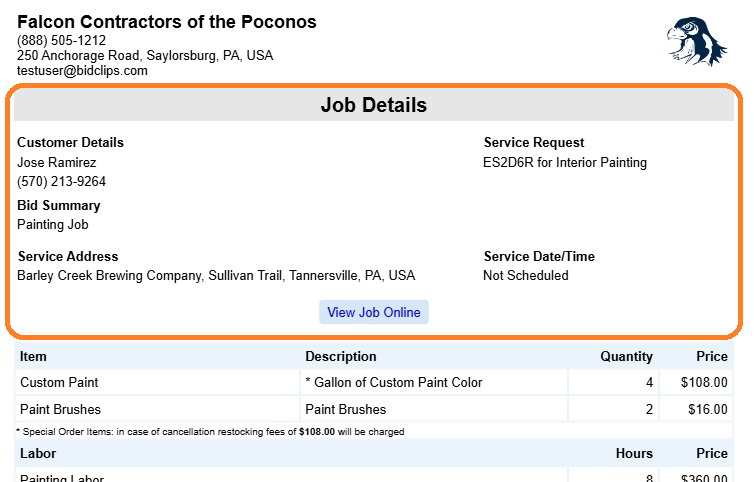
Task: Click the Falcon Contractors of the Poconos heading
Action: click(x=167, y=22)
